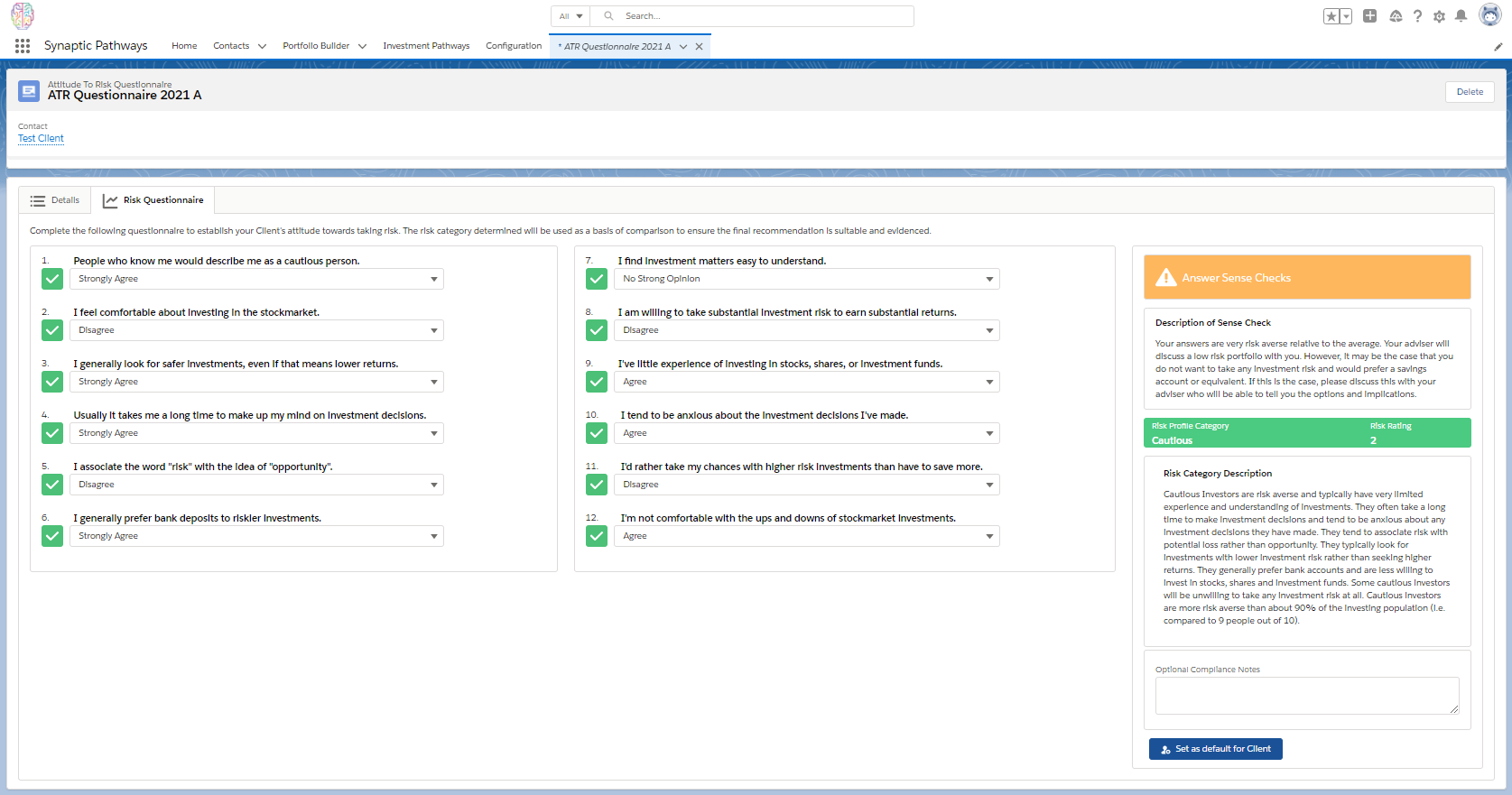This screenshot has width=1512, height=795.
Task: Open the answer dropdown for the ups and downs question
Action: (807, 536)
